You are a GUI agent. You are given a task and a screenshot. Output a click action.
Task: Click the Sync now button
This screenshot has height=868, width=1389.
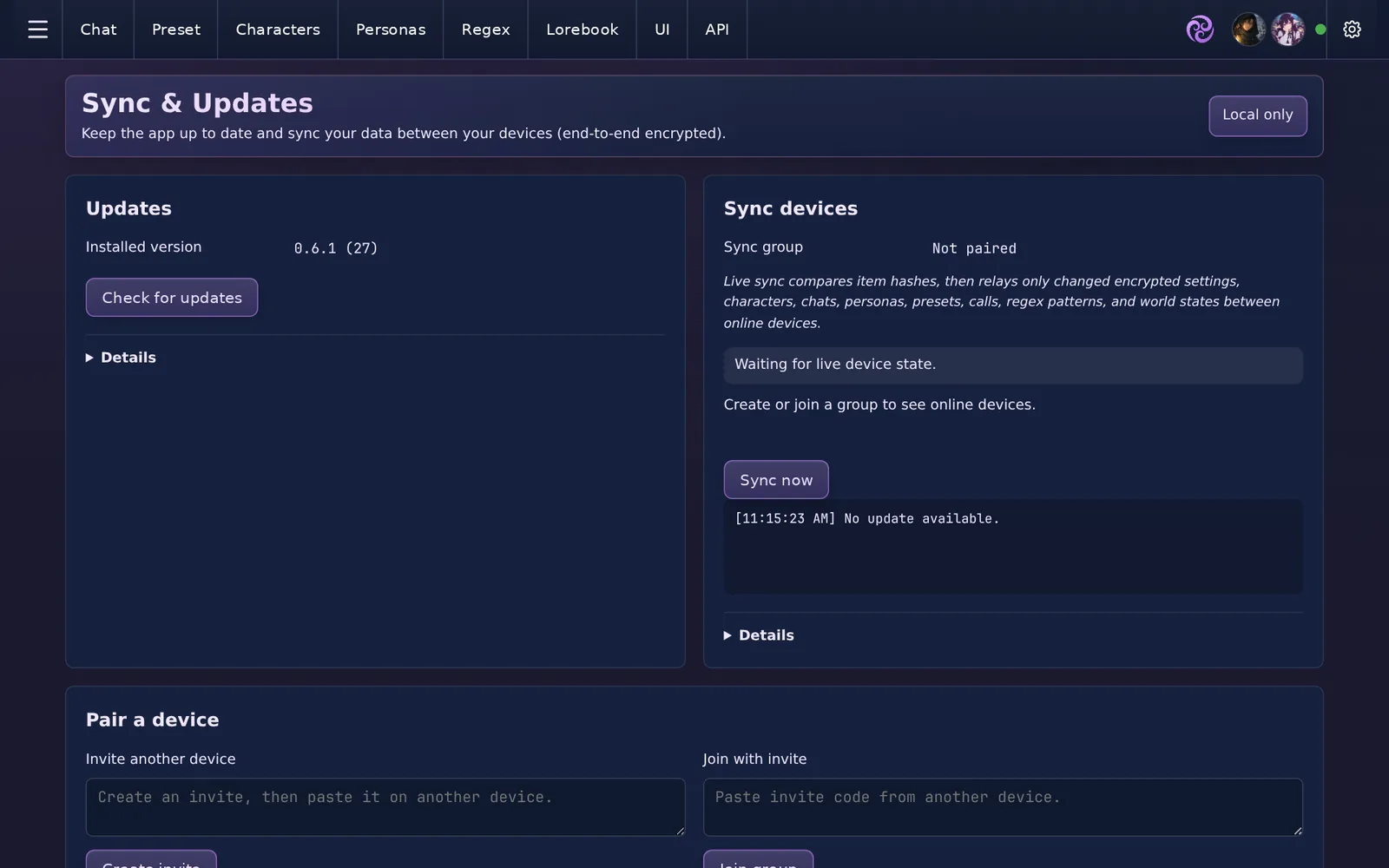click(x=776, y=480)
